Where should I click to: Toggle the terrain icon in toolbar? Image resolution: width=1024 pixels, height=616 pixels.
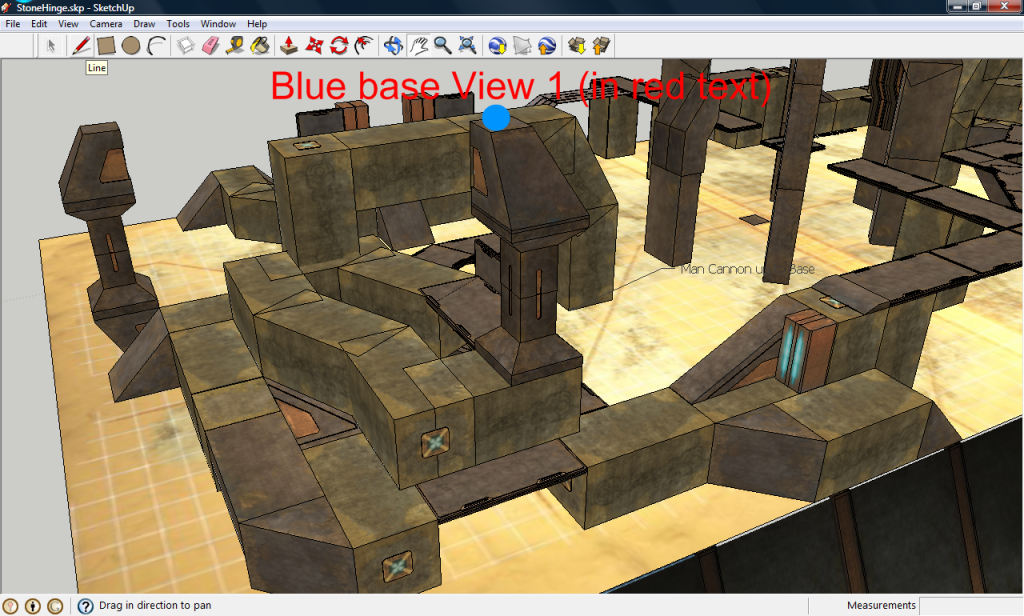point(522,46)
